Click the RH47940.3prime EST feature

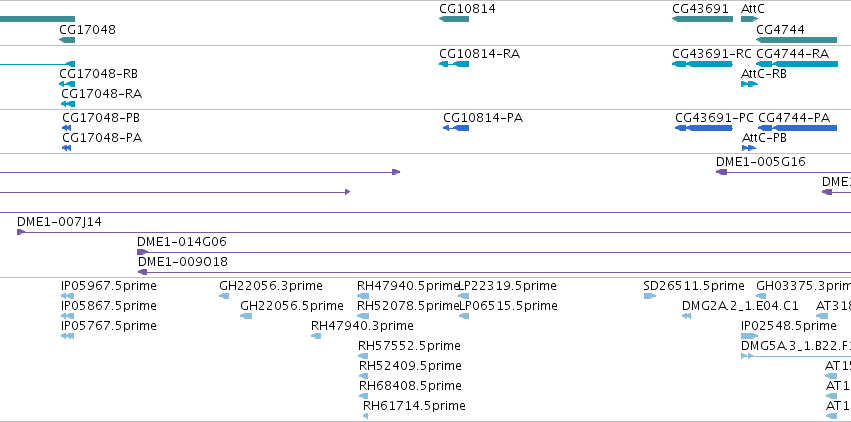tap(316, 336)
